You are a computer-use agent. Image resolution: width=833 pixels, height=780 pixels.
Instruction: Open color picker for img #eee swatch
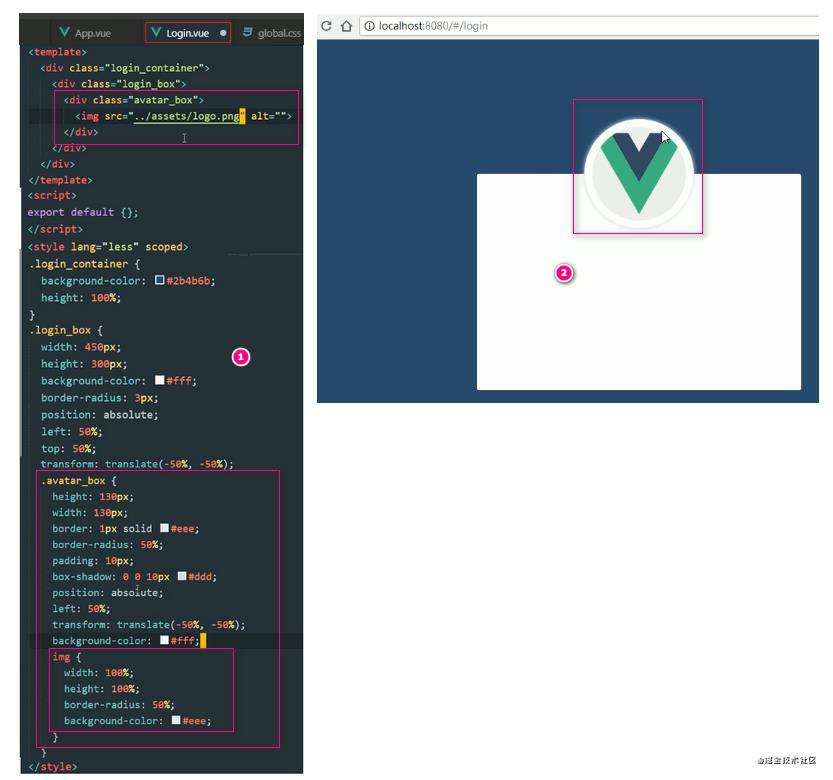coord(176,720)
